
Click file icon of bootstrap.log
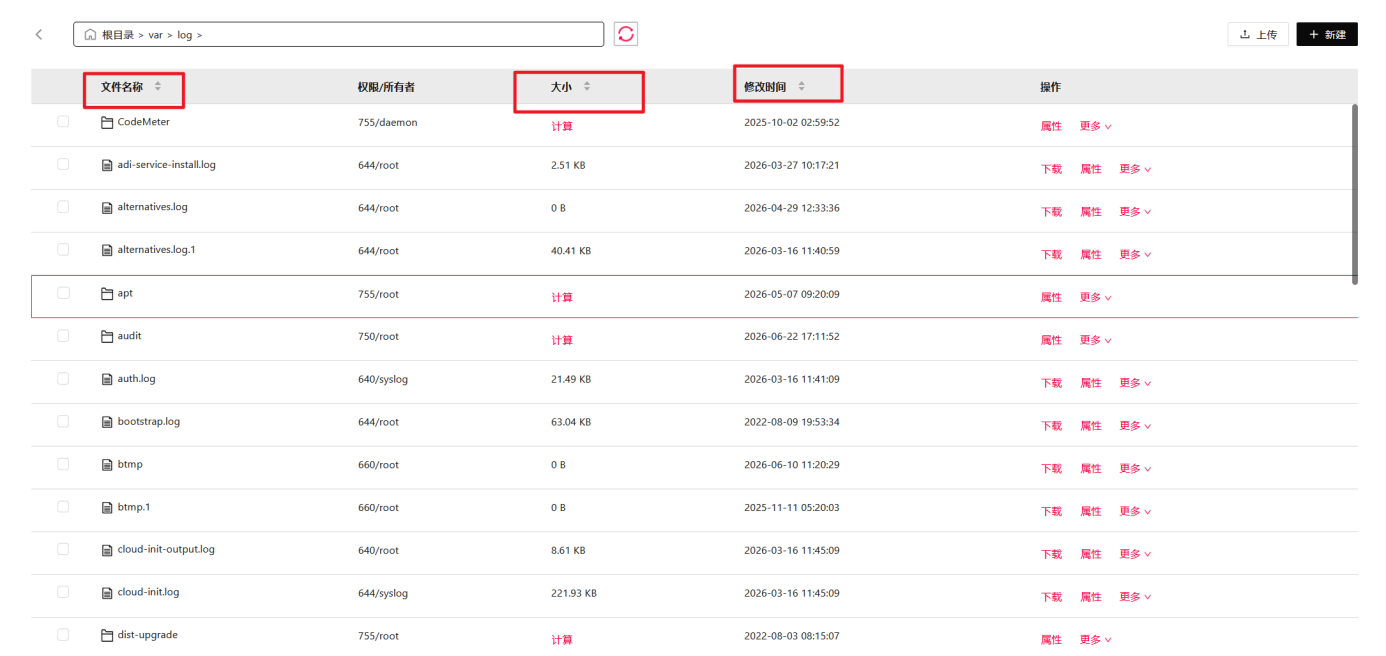click(x=107, y=422)
